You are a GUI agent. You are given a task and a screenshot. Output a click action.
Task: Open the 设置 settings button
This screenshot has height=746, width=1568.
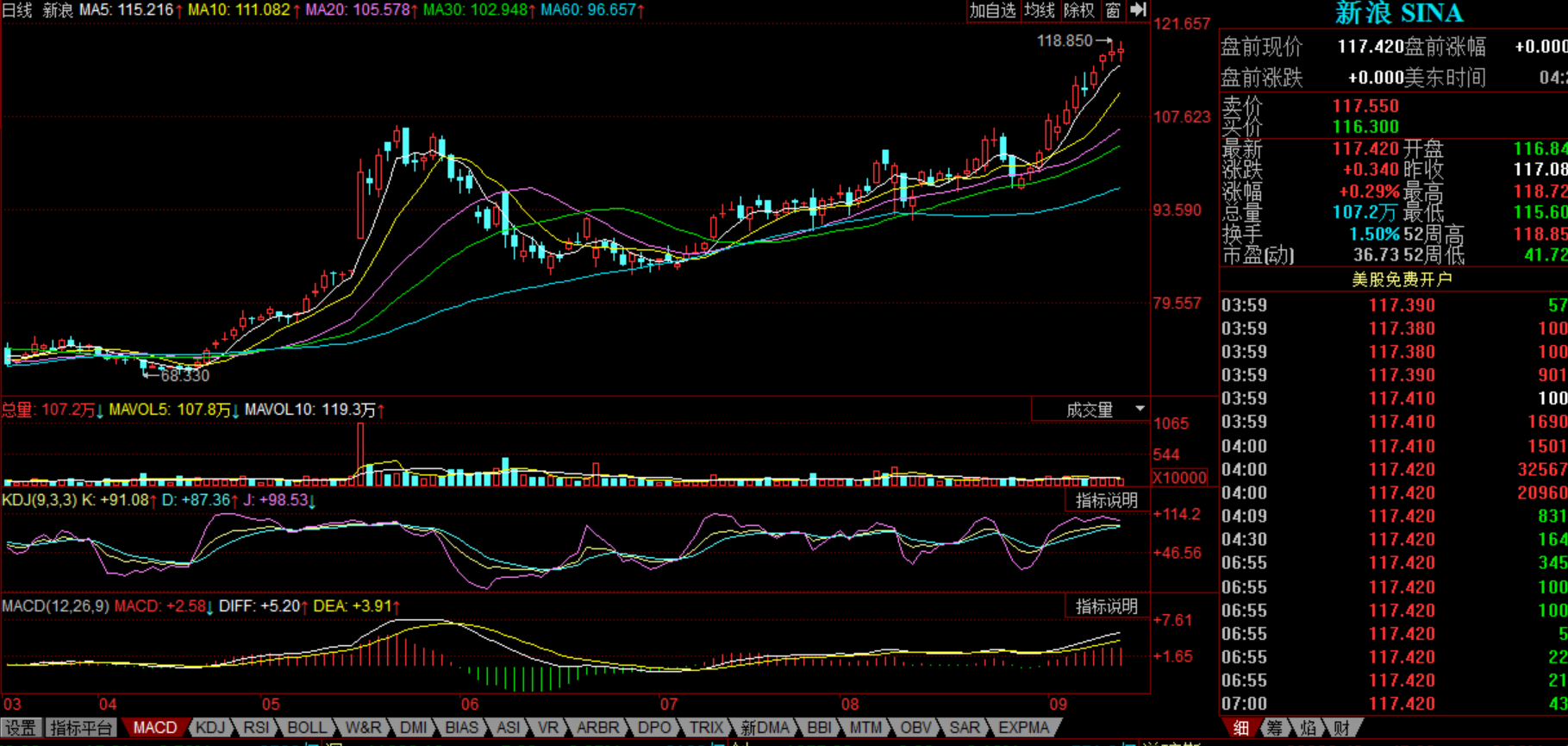pyautogui.click(x=21, y=728)
